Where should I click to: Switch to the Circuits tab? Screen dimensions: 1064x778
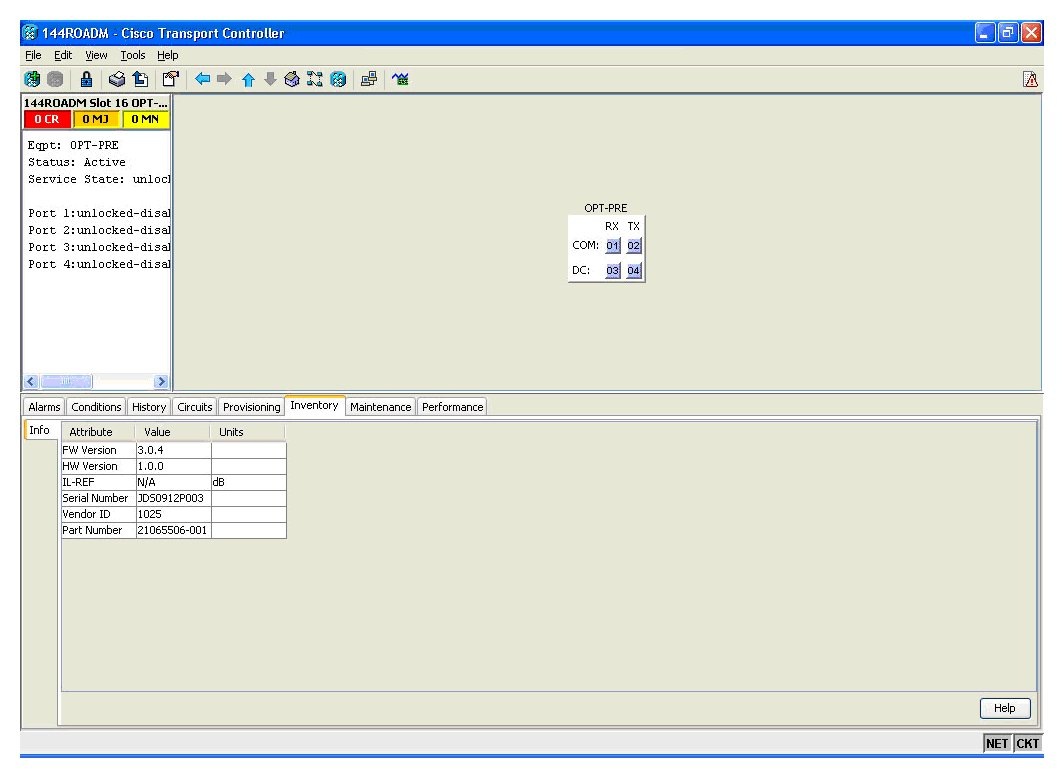click(x=195, y=407)
